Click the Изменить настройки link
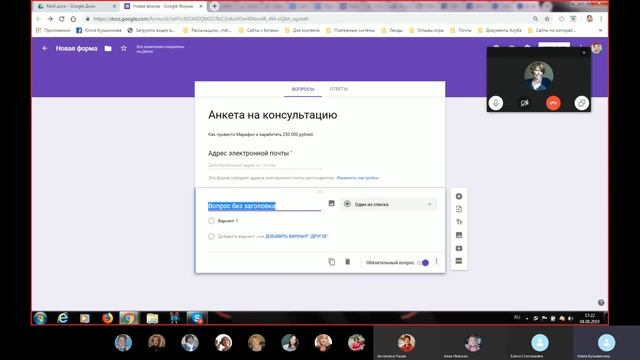 [x=358, y=178]
